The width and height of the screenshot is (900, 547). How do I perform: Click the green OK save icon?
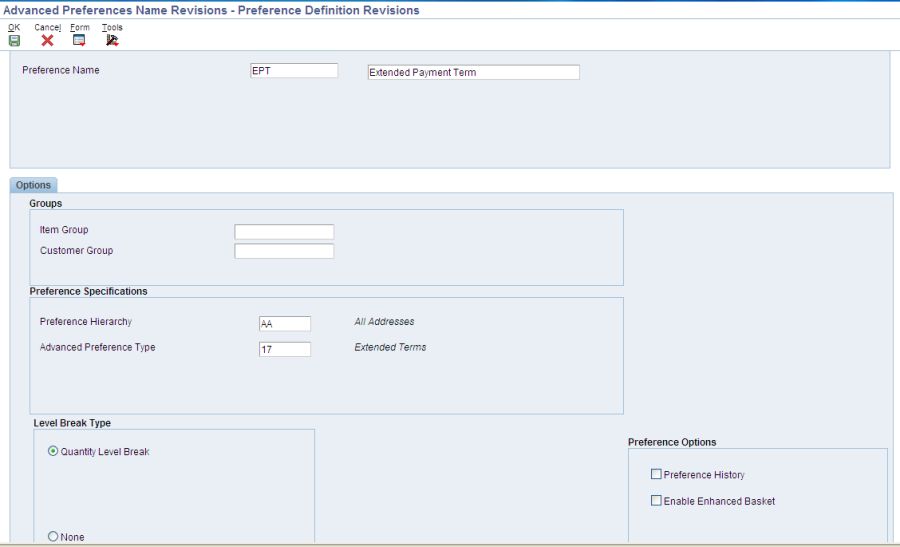tap(14, 41)
